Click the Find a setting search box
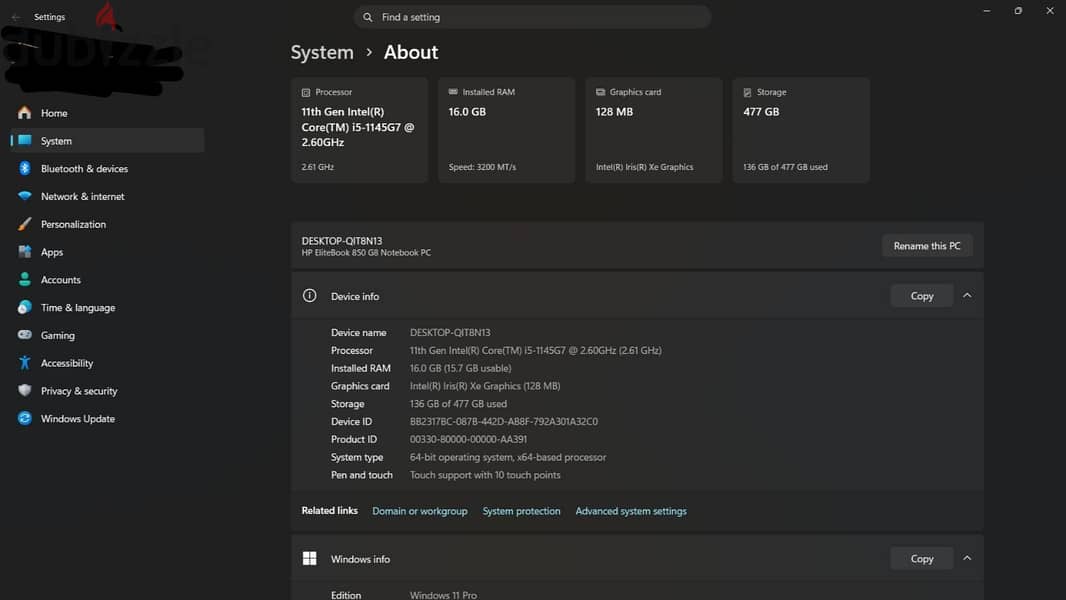Image resolution: width=1066 pixels, height=600 pixels. point(532,17)
